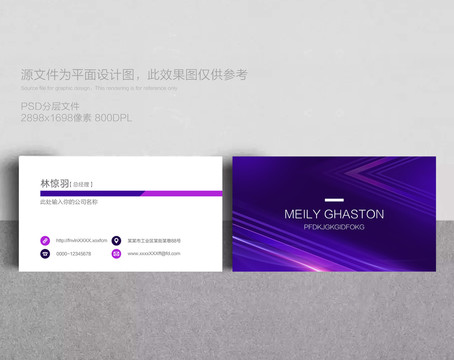Click the MEILY GHASTON title on purple card
454x360 pixels.
(334, 214)
